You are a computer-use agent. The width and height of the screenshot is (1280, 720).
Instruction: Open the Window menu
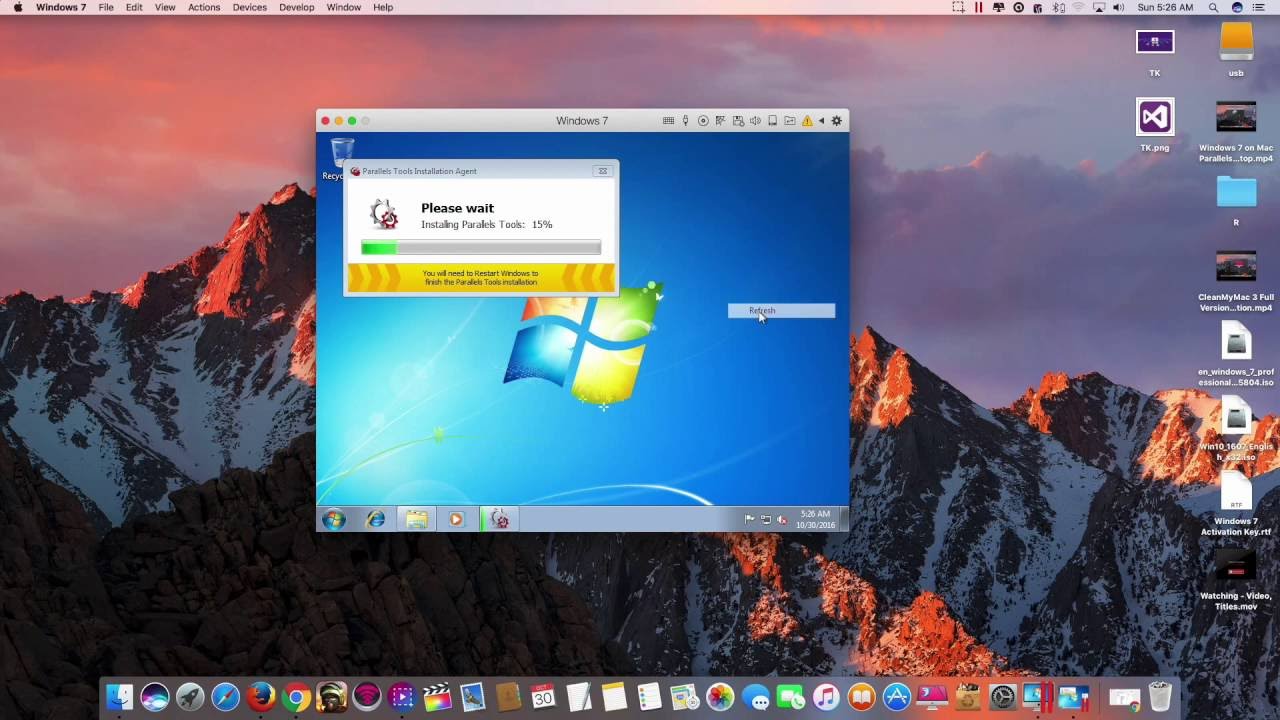[x=343, y=7]
